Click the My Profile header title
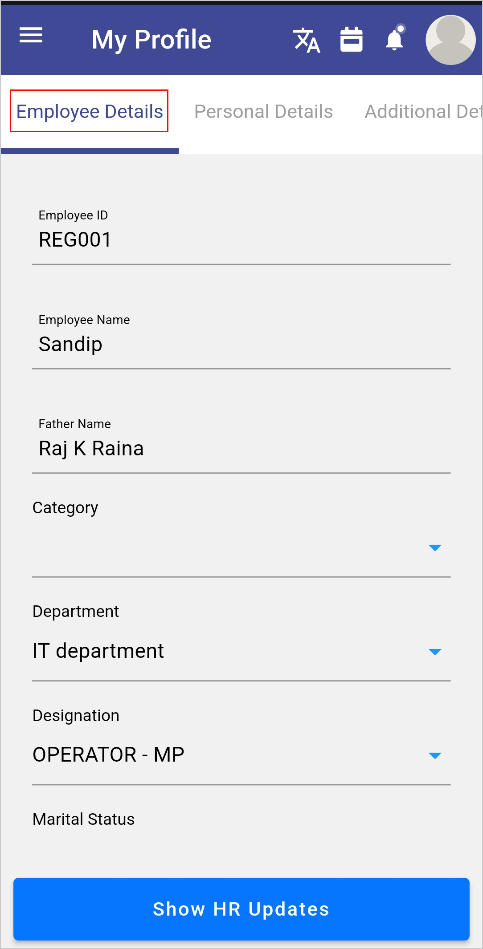Screen dimensions: 483x949 [151, 40]
